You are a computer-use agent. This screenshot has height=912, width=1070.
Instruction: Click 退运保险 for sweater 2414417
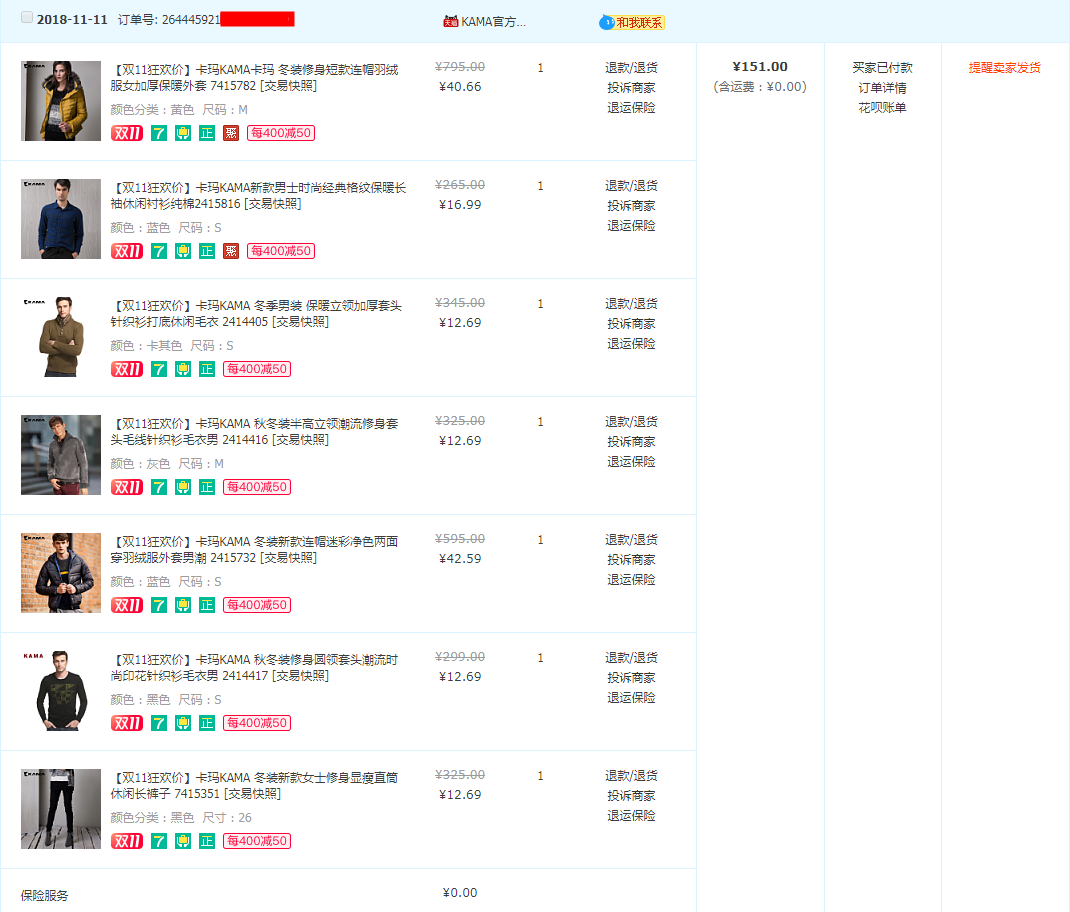pyautogui.click(x=631, y=698)
